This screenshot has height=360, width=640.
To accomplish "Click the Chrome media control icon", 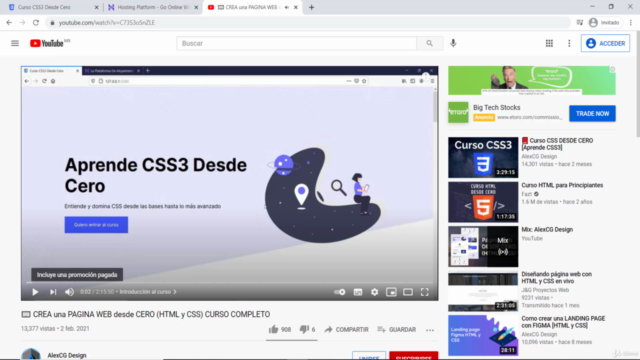I will click(580, 22).
